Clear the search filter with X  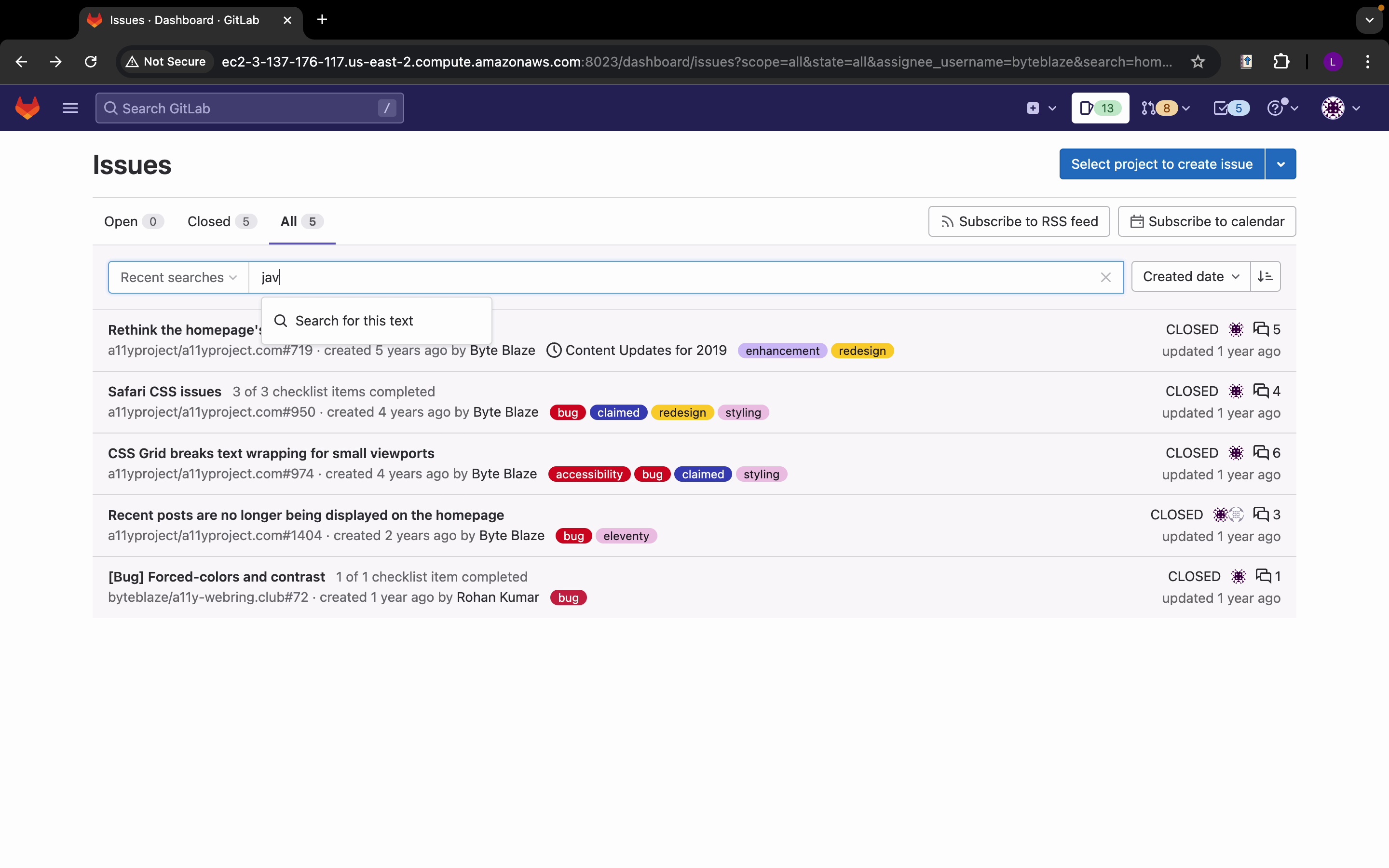tap(1105, 278)
